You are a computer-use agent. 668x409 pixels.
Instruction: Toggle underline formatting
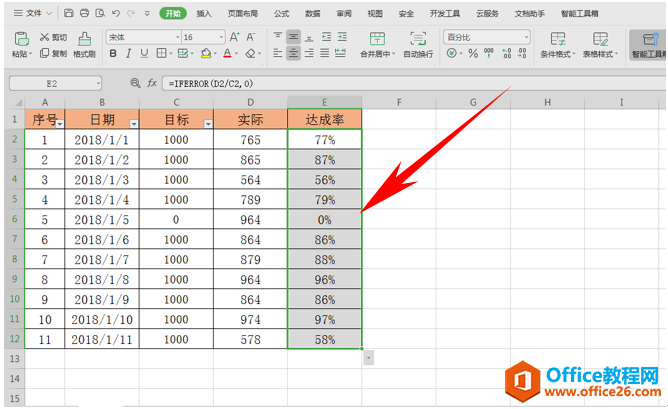144,54
